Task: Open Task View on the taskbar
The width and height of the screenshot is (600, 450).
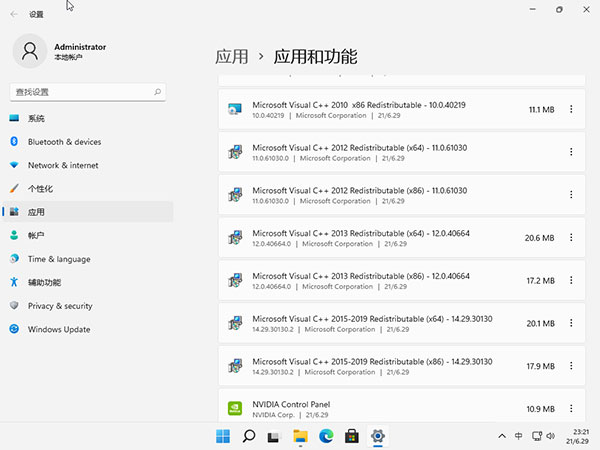Action: click(274, 437)
